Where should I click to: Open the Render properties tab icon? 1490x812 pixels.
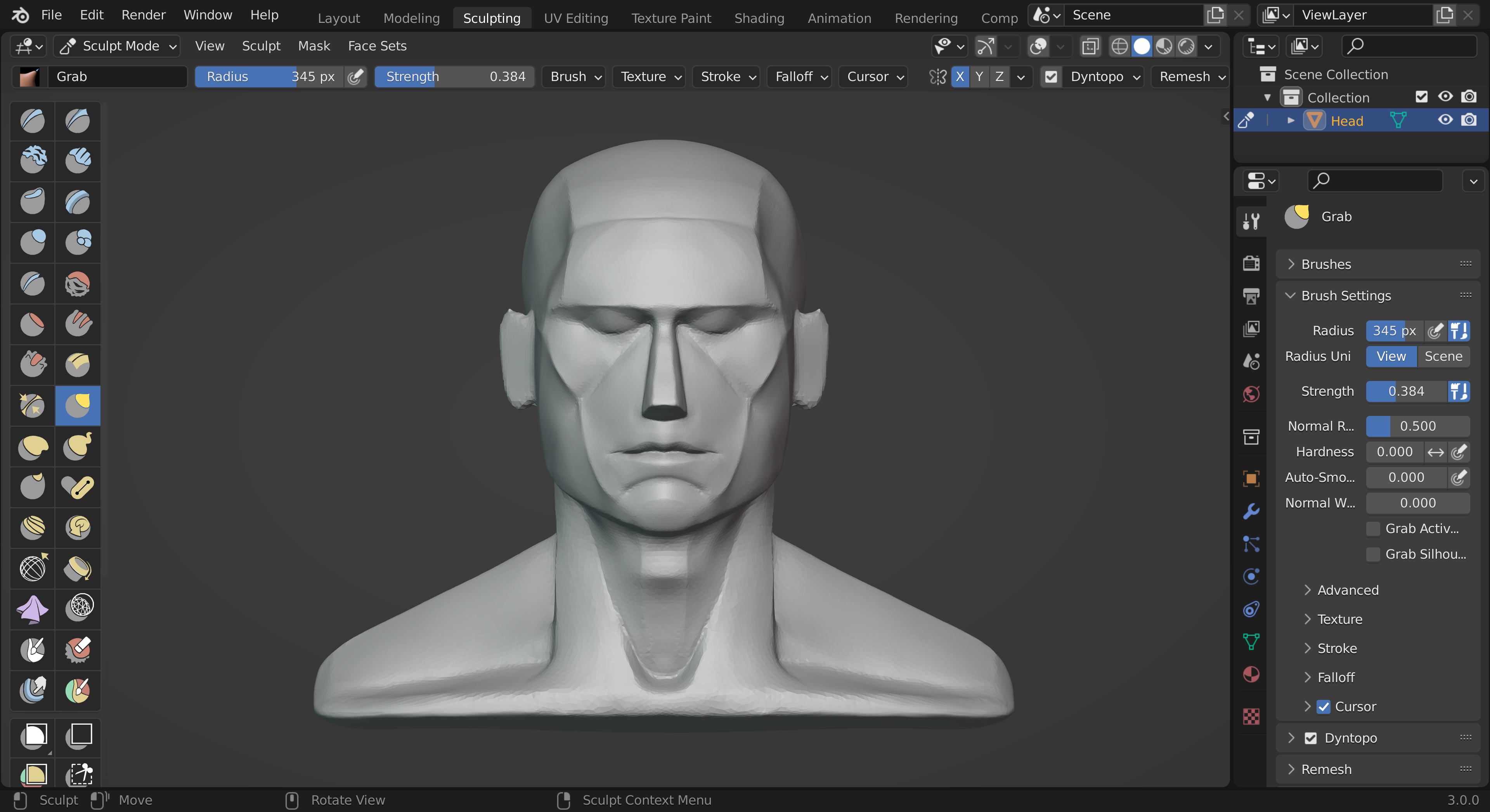[x=1251, y=263]
